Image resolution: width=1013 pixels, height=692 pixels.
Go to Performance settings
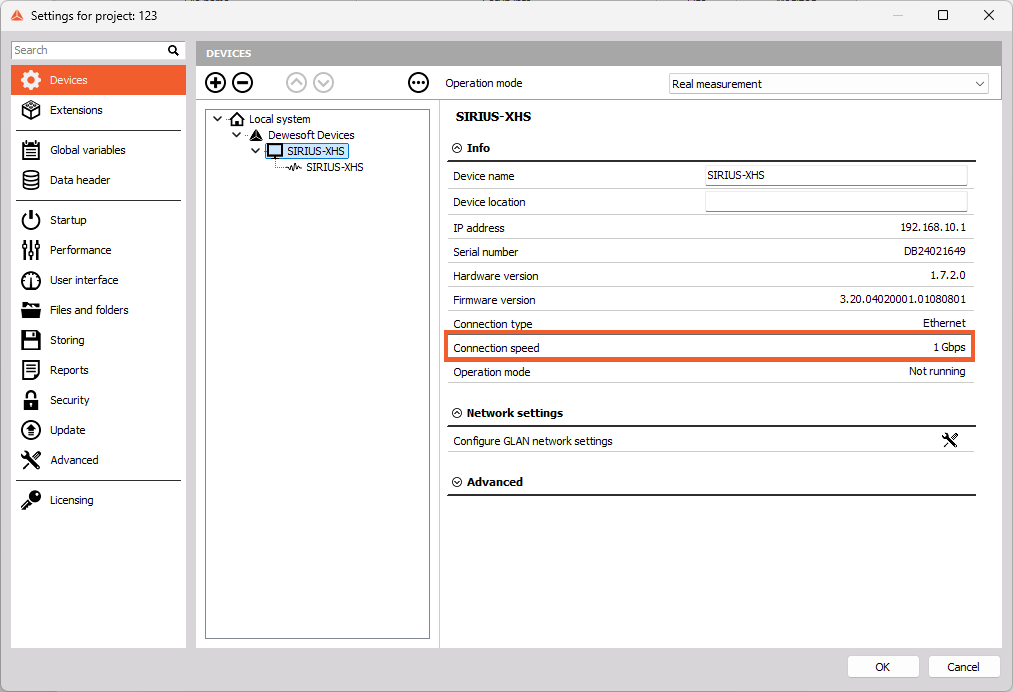(x=98, y=250)
